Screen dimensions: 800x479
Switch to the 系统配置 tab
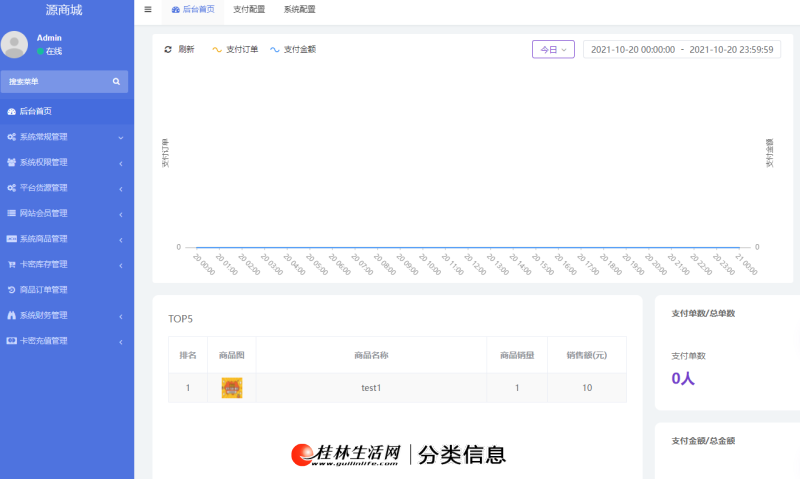[299, 9]
